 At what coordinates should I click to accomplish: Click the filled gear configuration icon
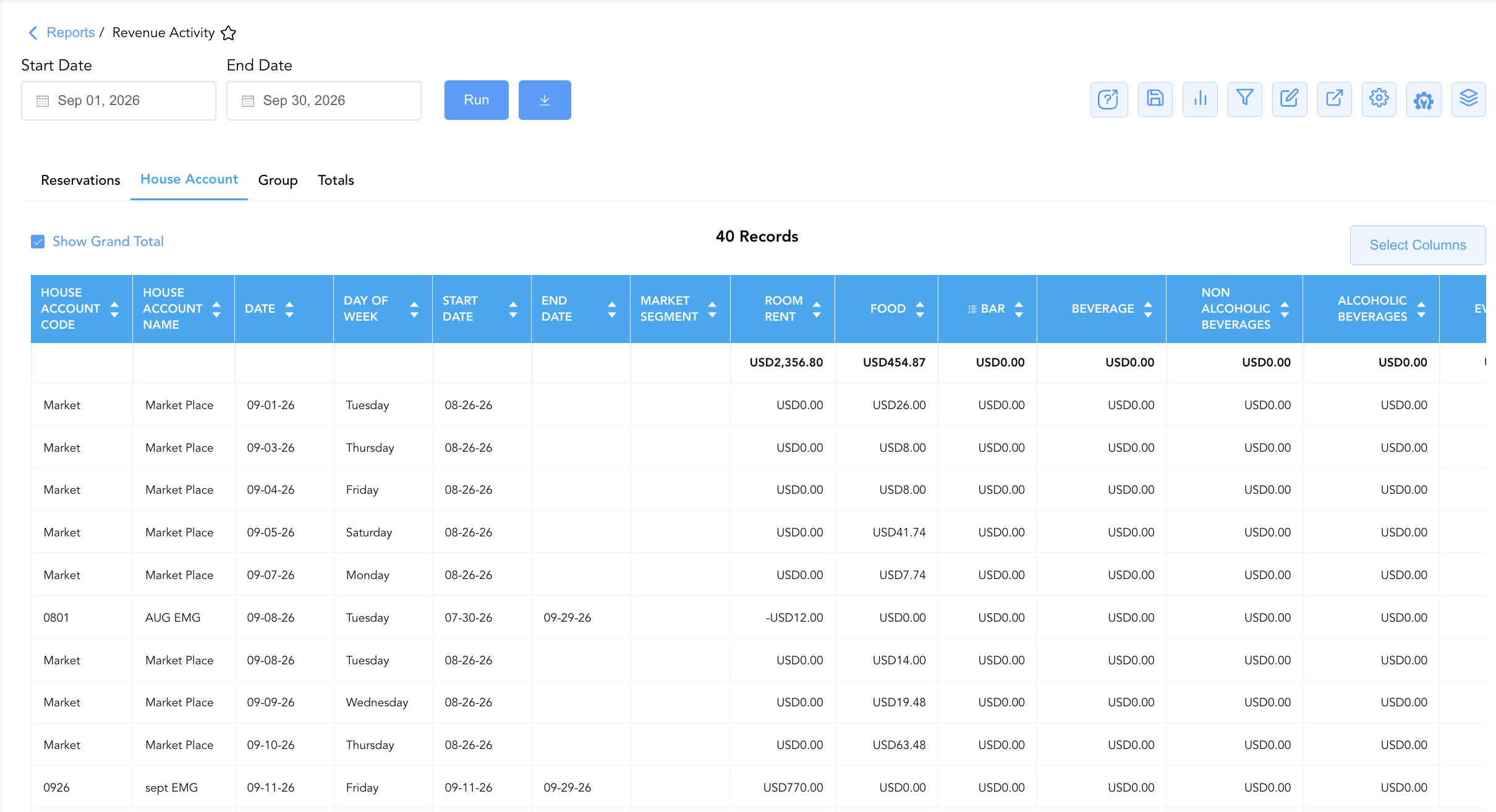point(1424,99)
